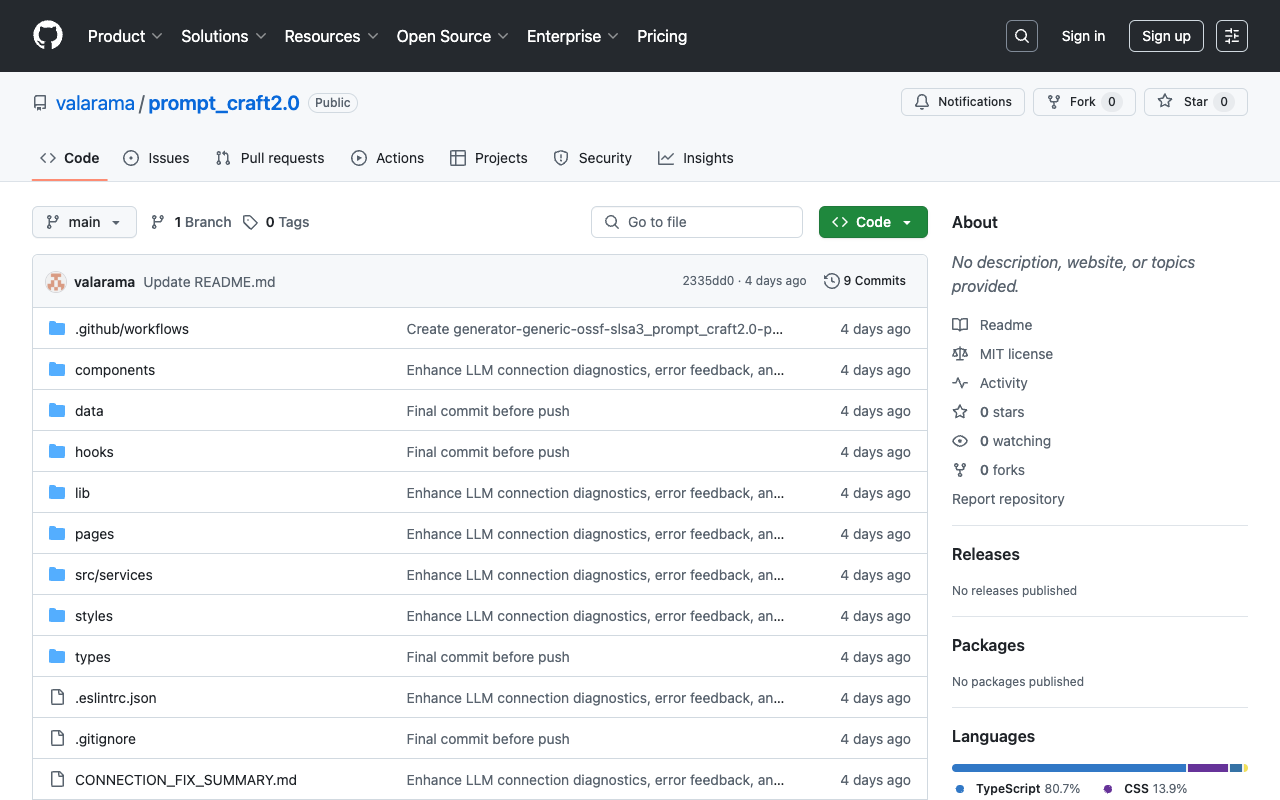Click the Report repository link

click(1008, 499)
